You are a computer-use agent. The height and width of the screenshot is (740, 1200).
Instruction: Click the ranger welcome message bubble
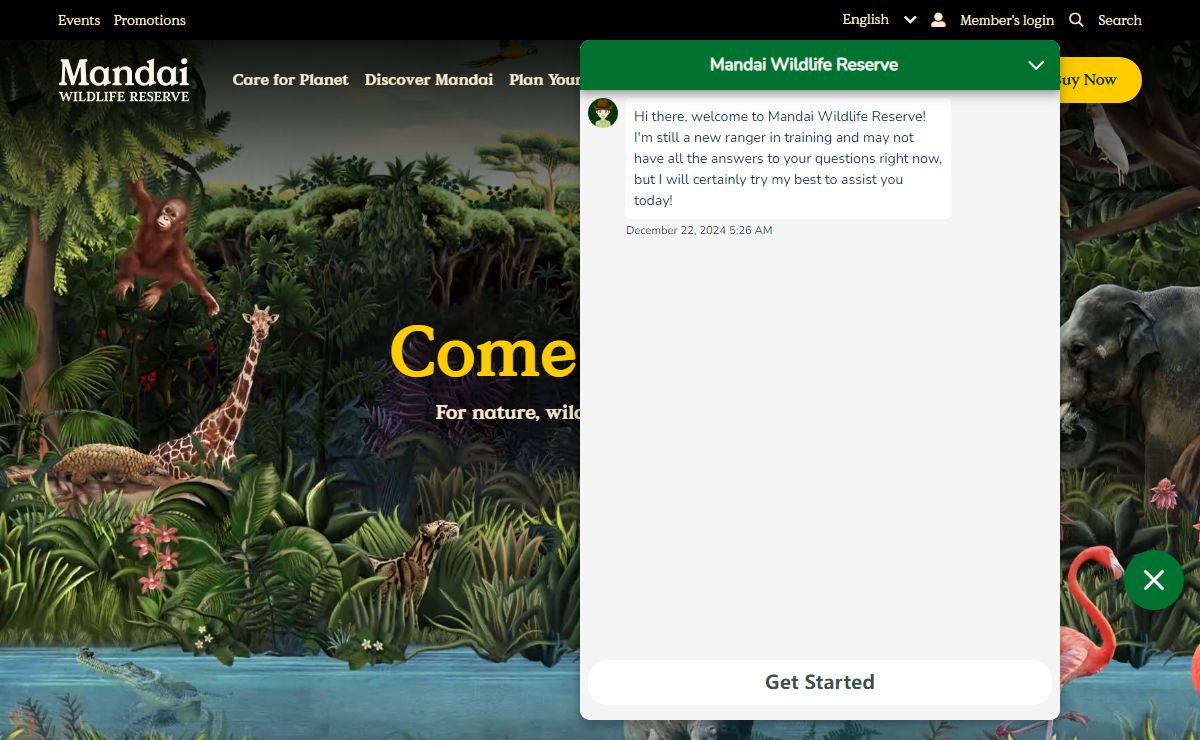(x=788, y=159)
